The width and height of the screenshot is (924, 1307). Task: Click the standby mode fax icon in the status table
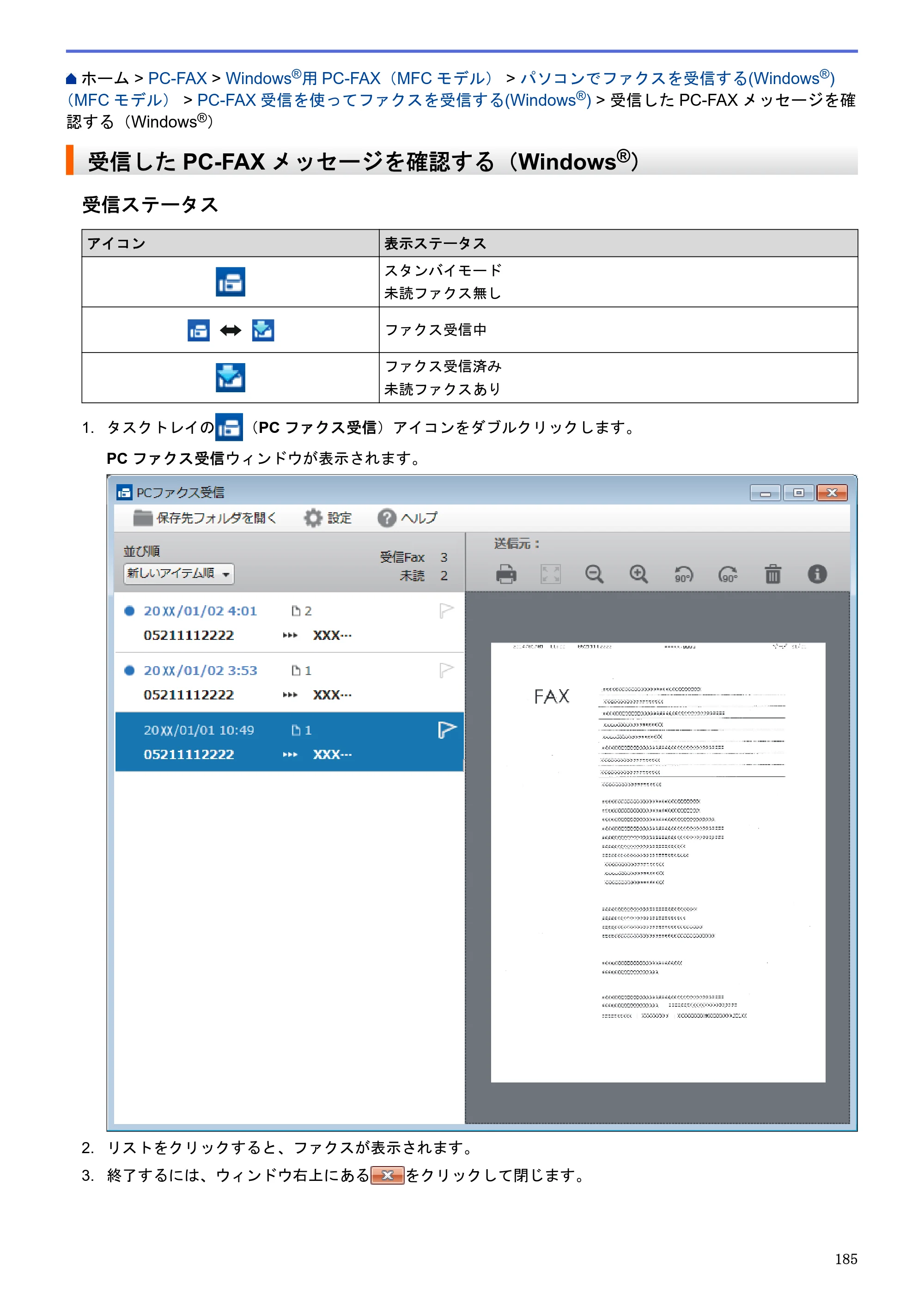(231, 282)
